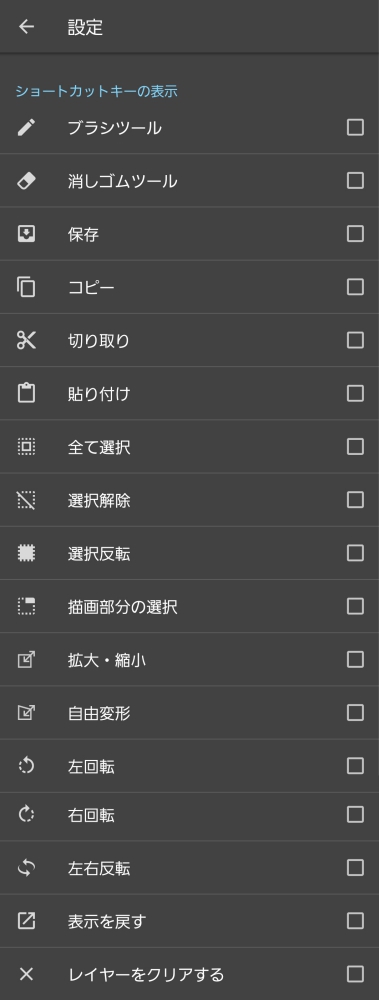Go back using the arrow icon

(x=26, y=27)
